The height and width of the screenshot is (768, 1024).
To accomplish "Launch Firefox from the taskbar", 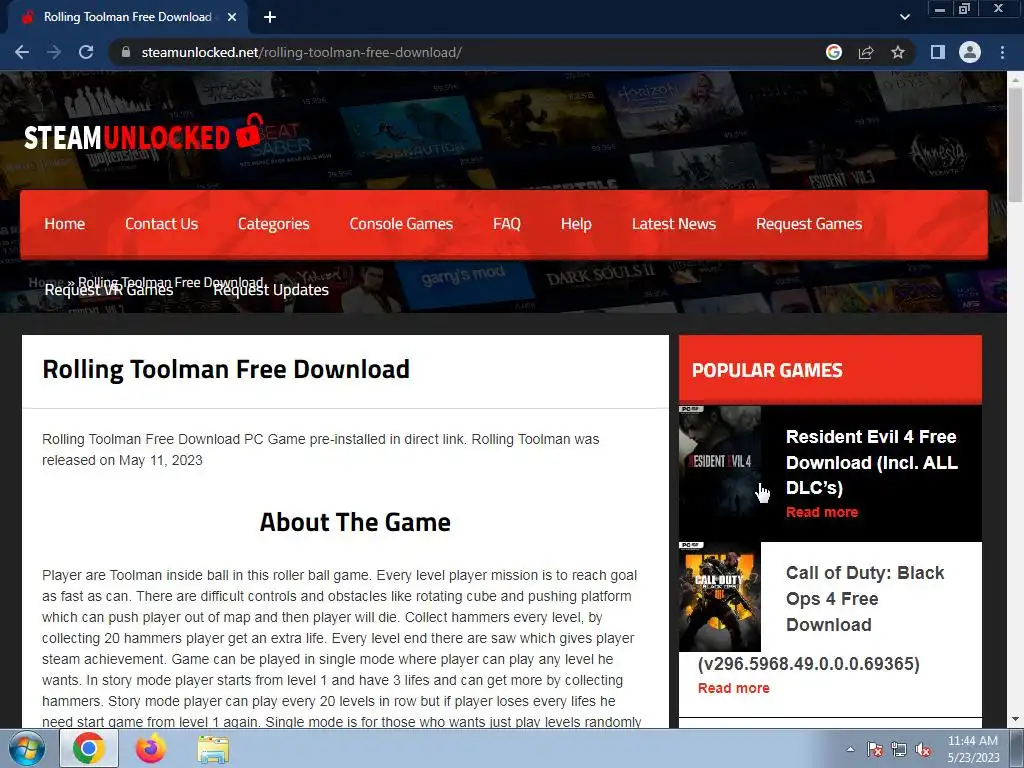I will [151, 748].
